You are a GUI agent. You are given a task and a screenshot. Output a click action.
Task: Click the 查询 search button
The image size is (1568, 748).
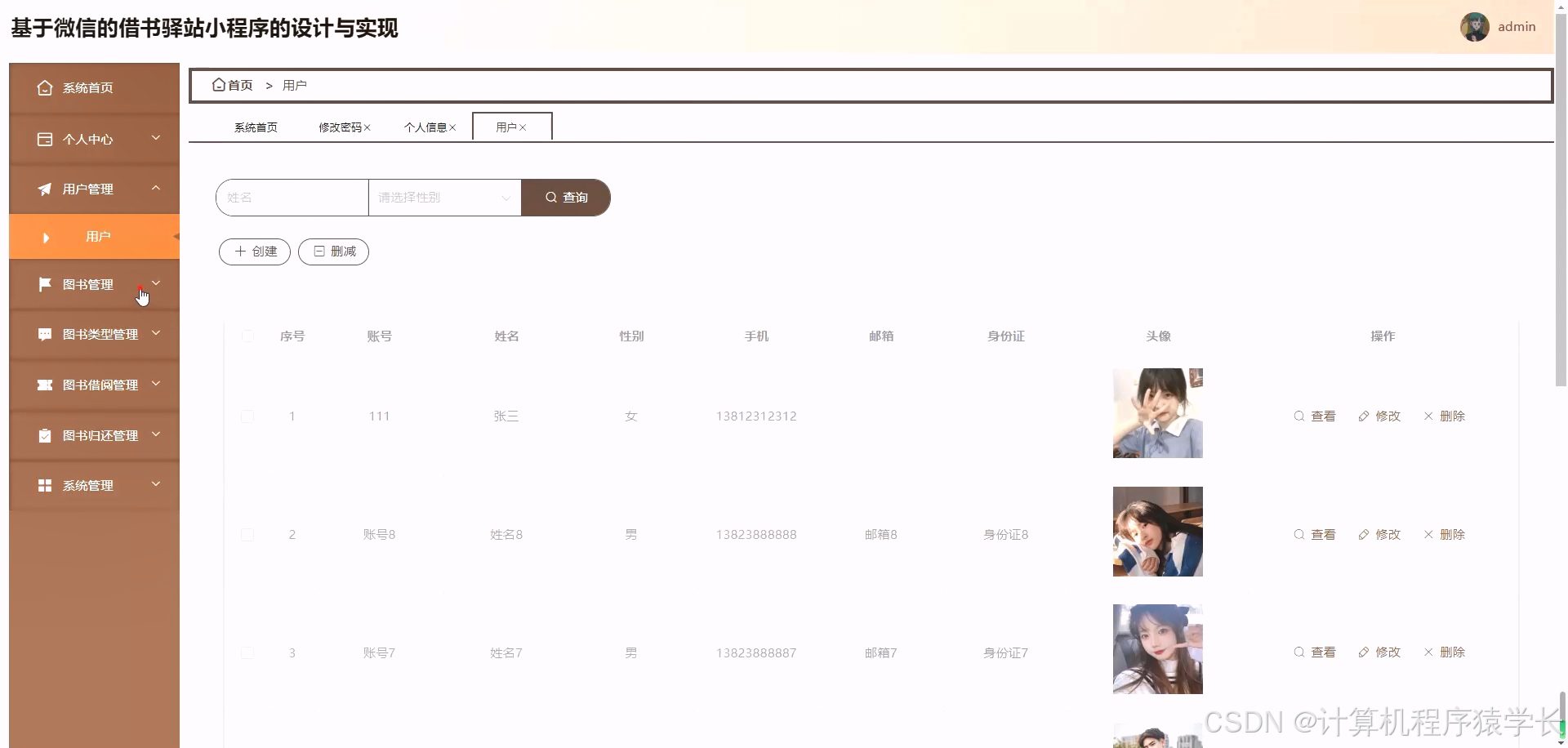pos(566,198)
